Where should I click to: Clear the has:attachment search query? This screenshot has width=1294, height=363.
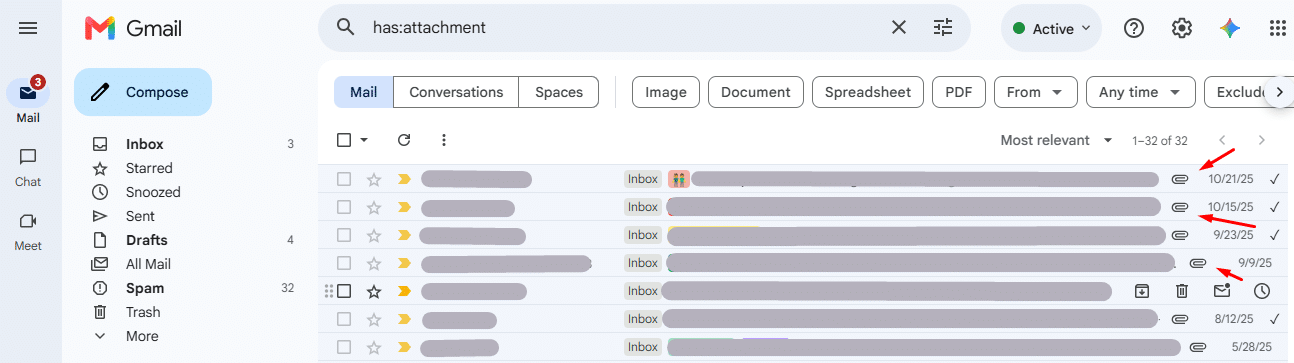[x=899, y=28]
